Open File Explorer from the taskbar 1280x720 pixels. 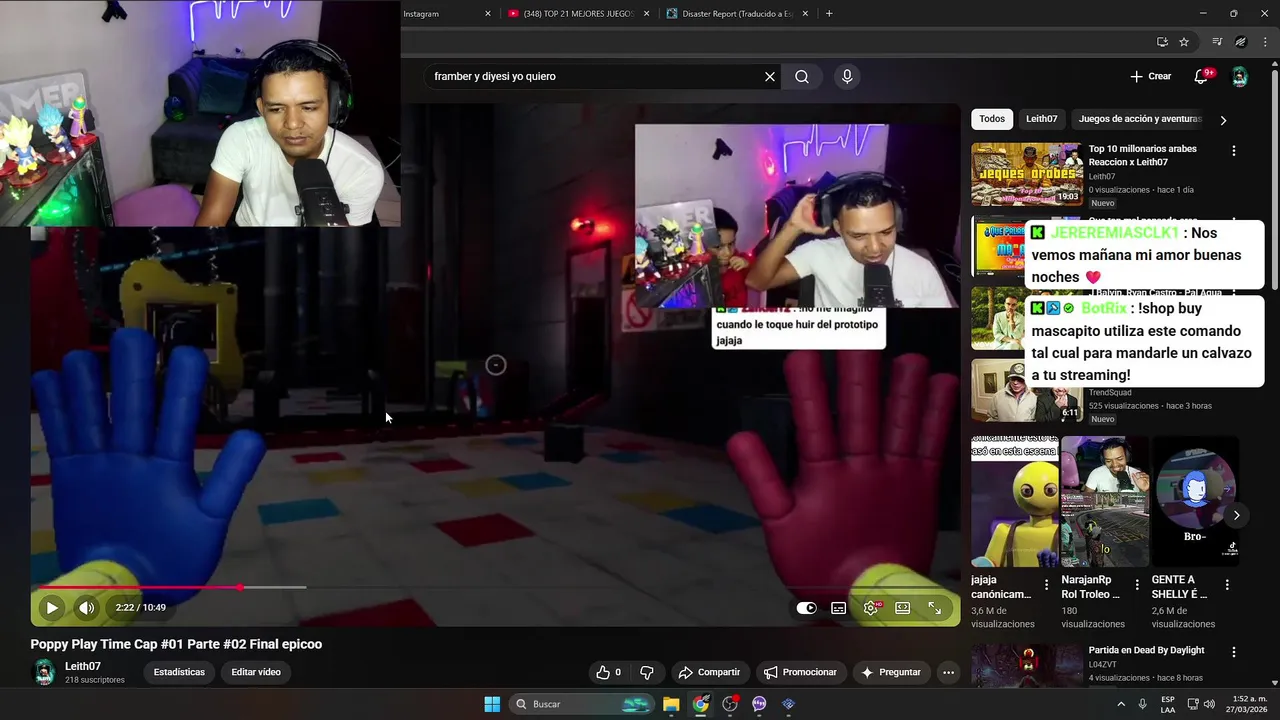[x=671, y=704]
